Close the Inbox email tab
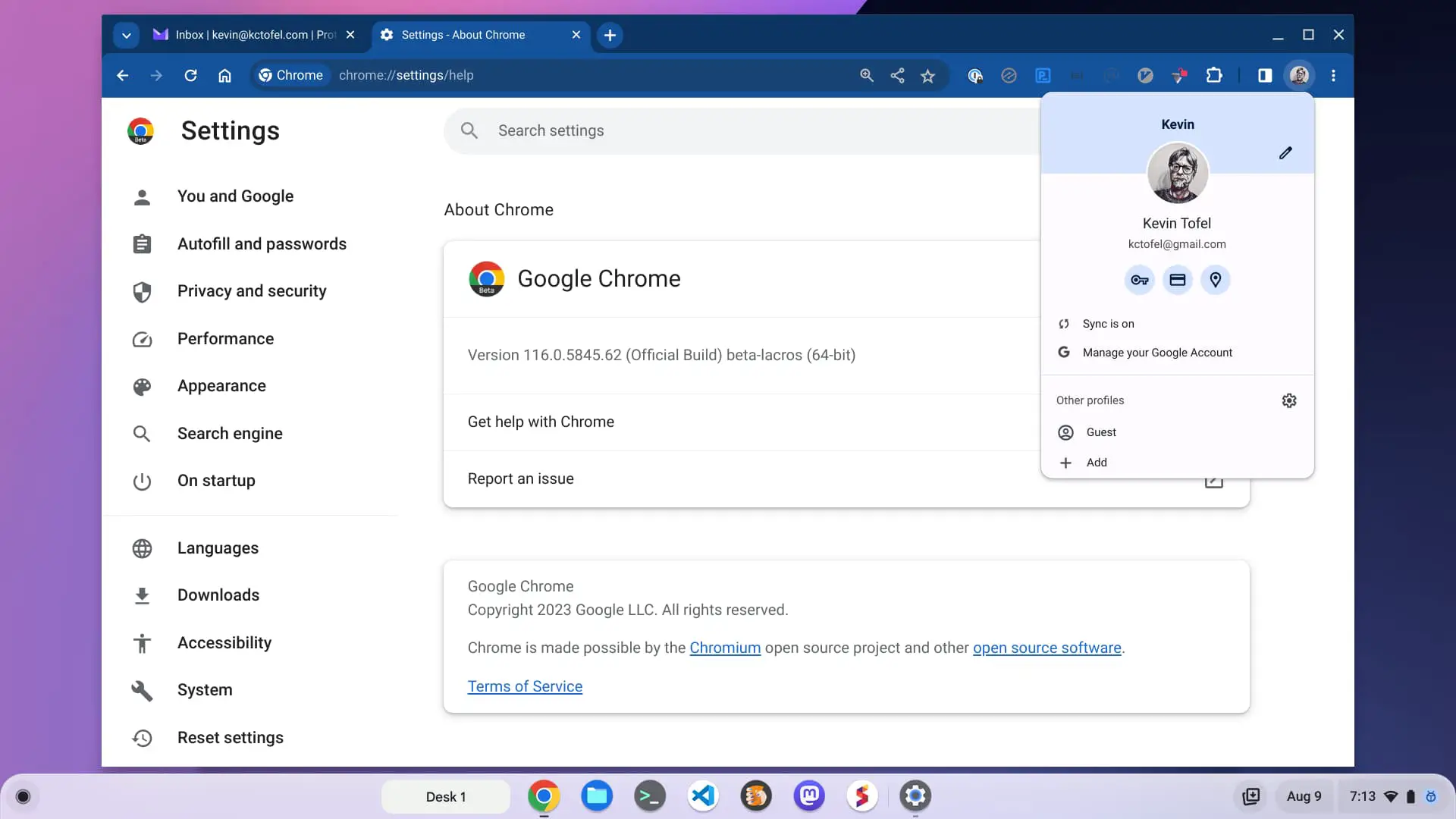Screen dimensions: 1456x819 [350, 35]
